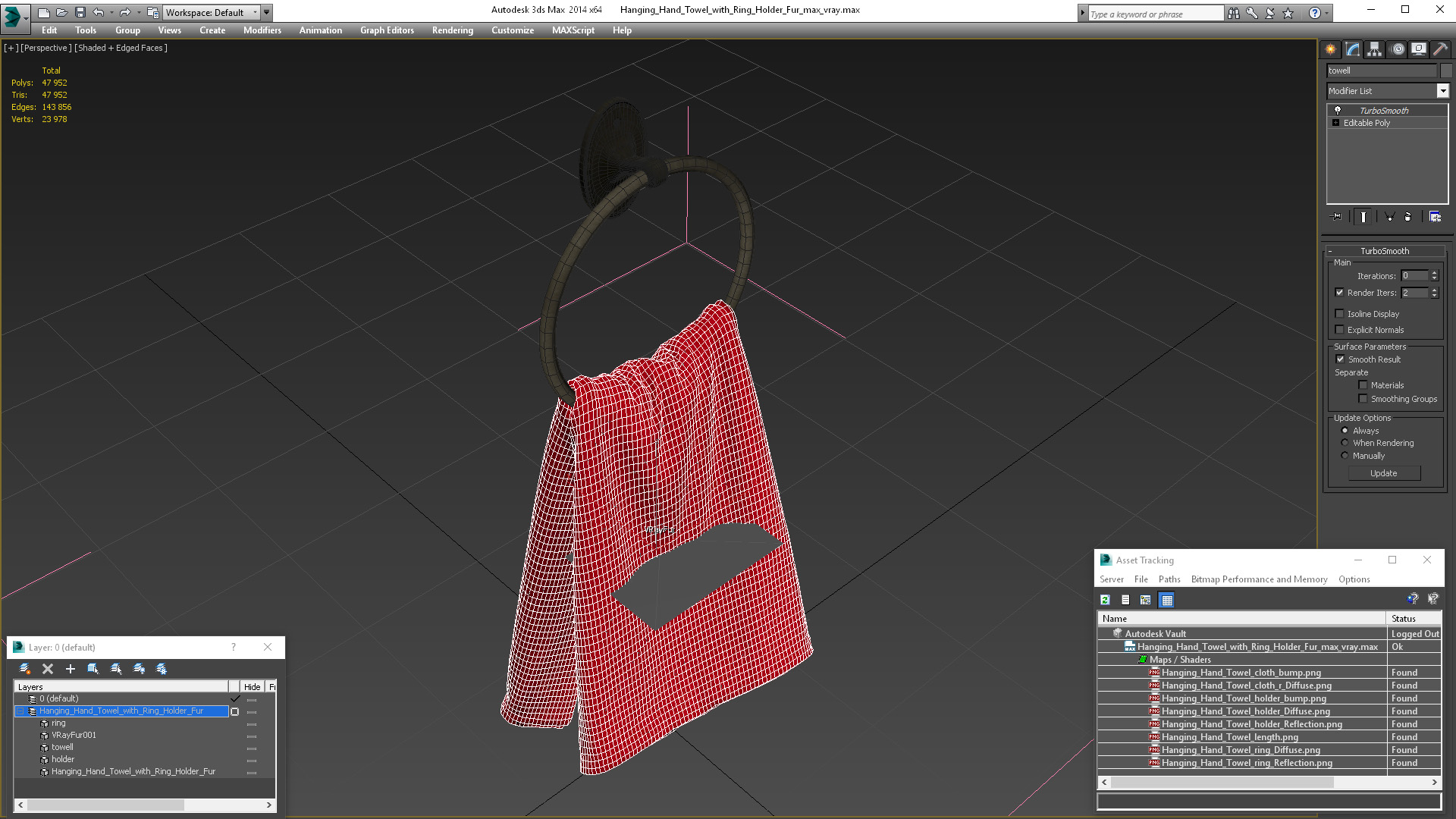Toggle TurboSmooth lightbulb on/off

tap(1338, 111)
